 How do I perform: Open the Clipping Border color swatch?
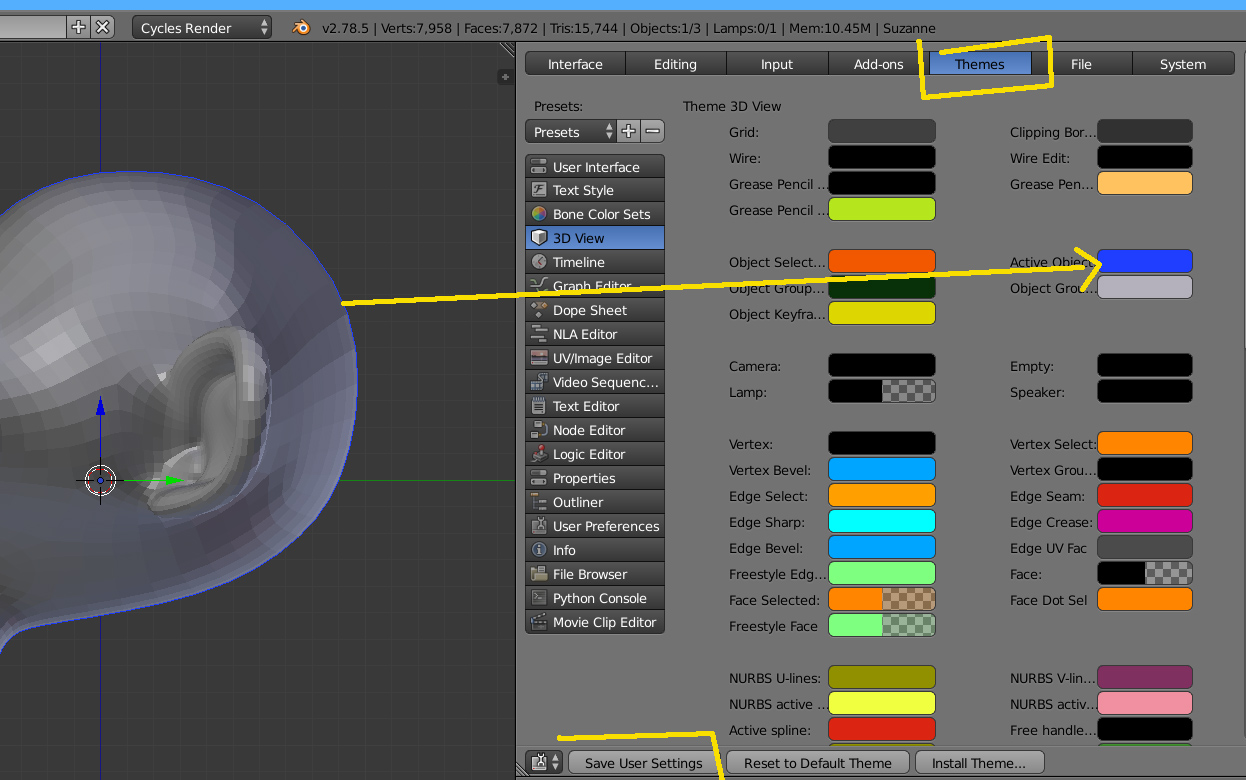tap(1145, 131)
